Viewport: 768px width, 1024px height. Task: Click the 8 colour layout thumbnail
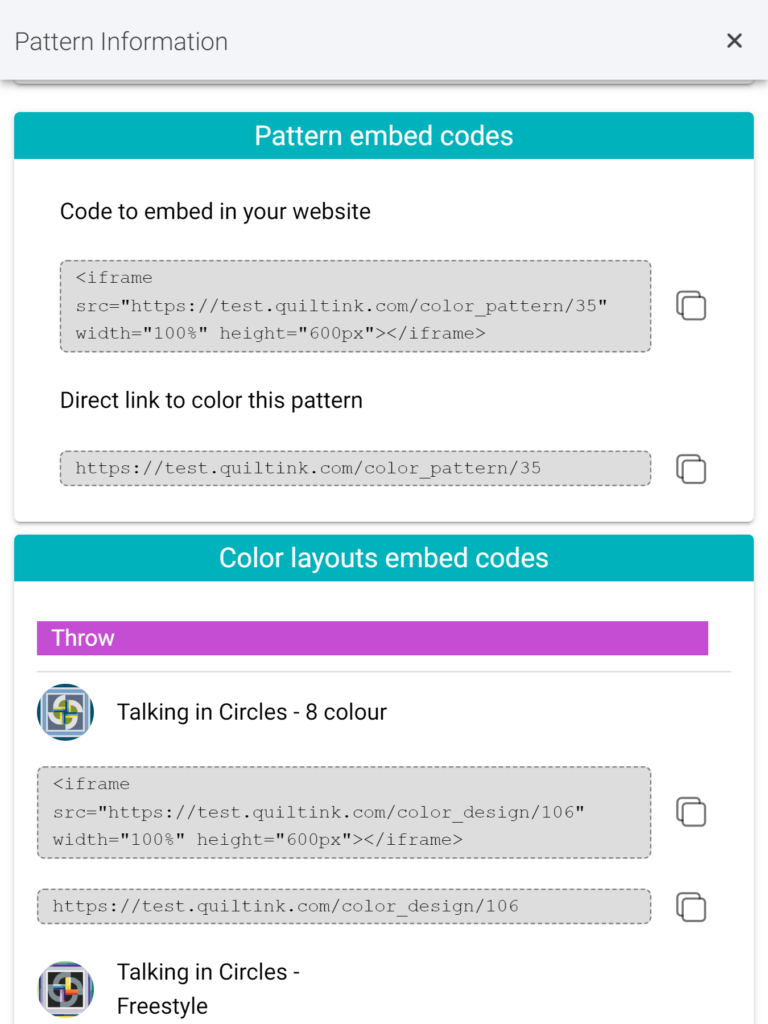pyautogui.click(x=65, y=712)
